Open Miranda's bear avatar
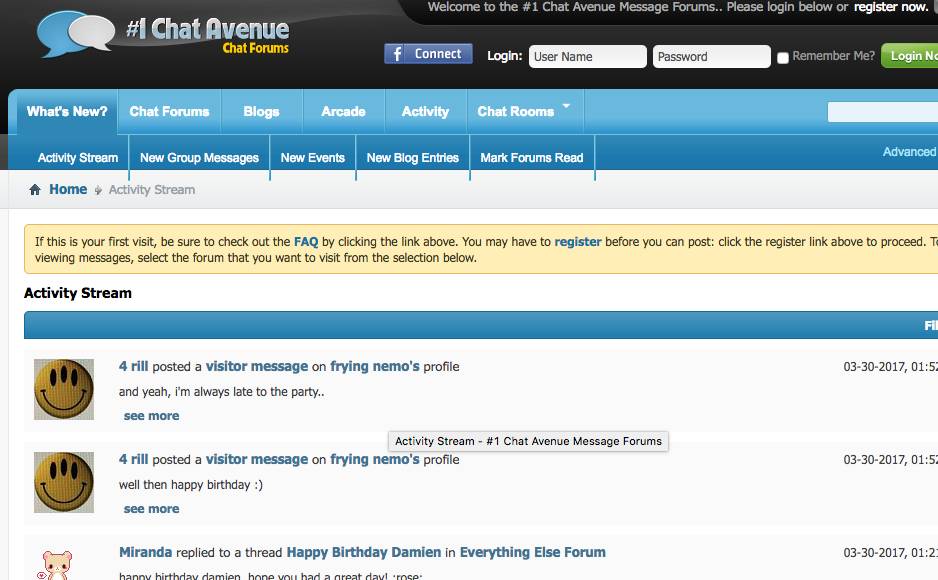The image size is (938, 580). pos(55,565)
